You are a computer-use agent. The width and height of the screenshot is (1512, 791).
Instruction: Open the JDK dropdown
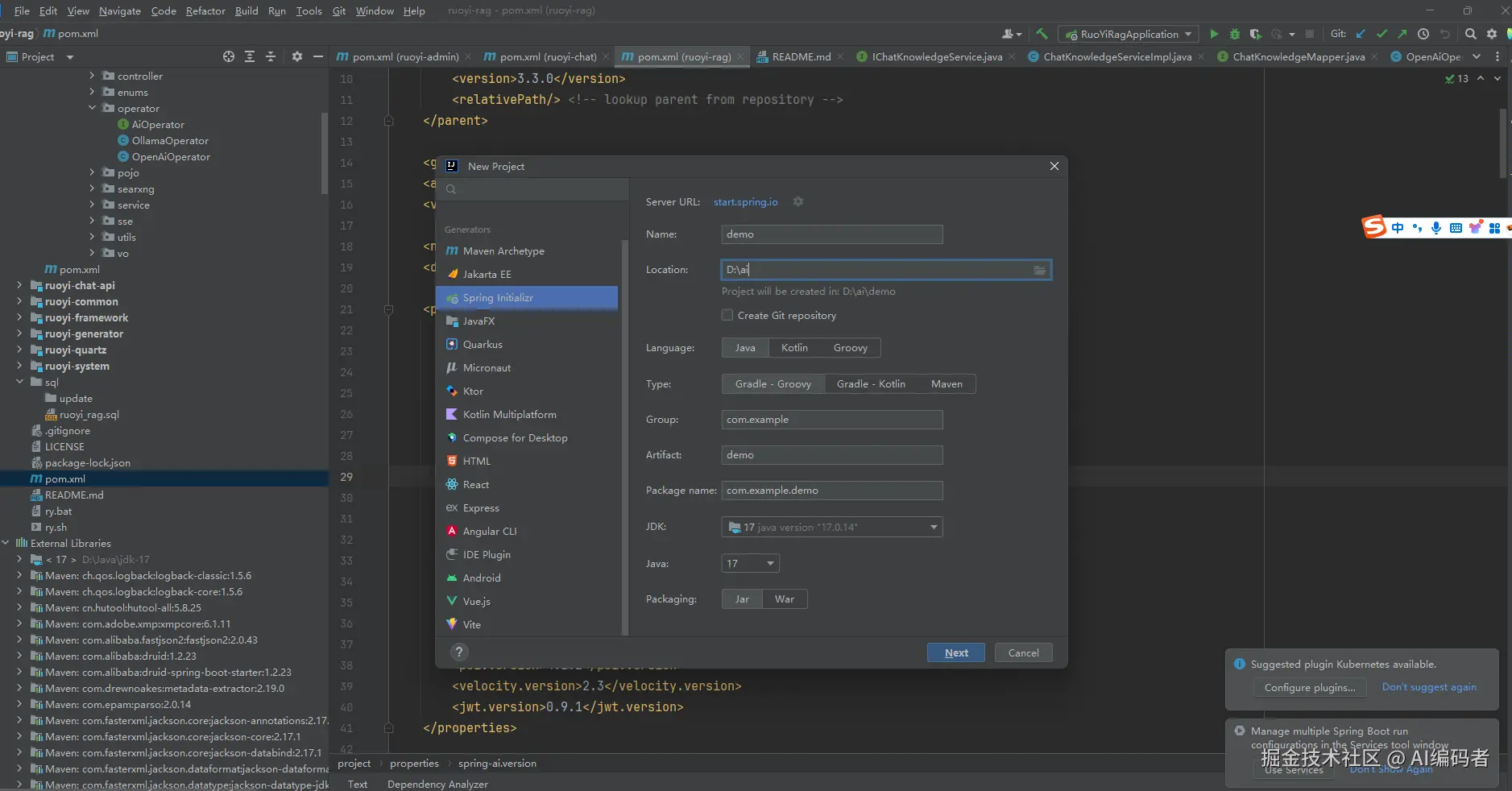[x=933, y=528]
